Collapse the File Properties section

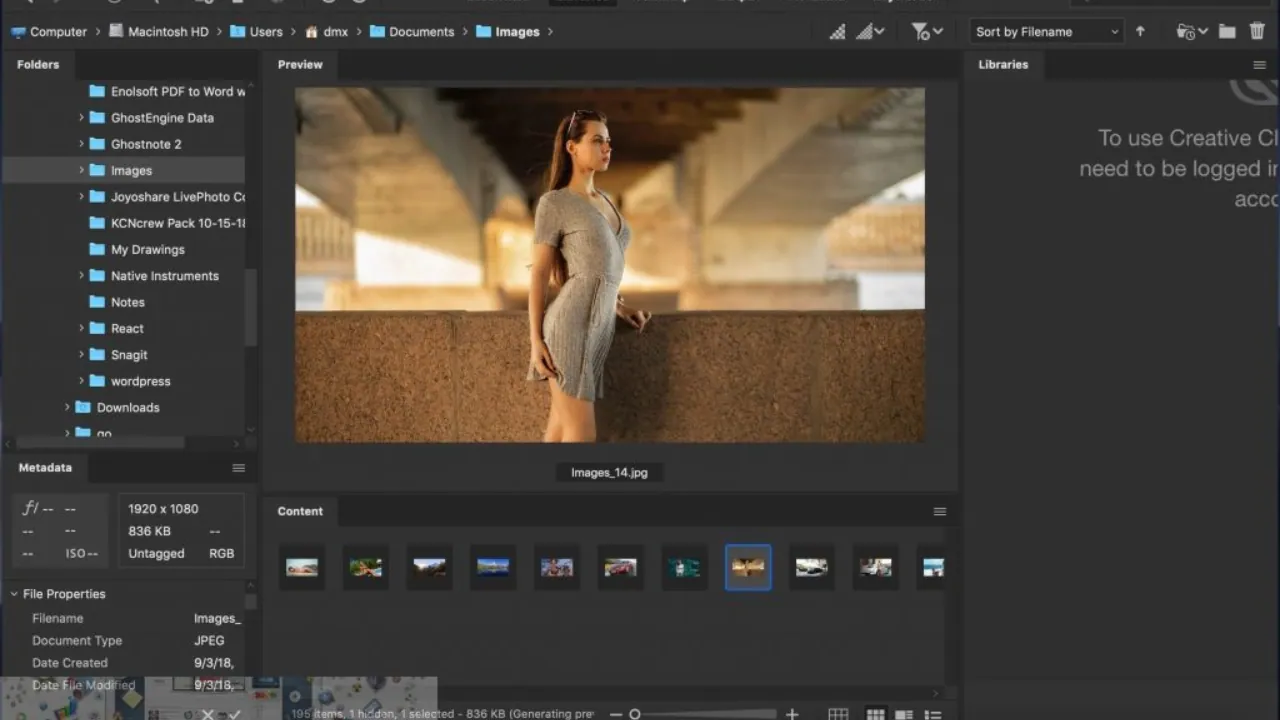tap(14, 594)
